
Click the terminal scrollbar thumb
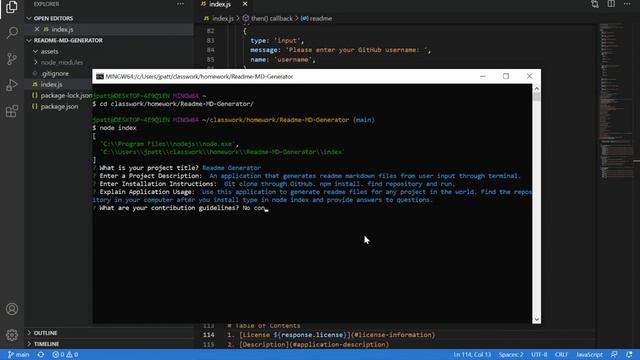(537, 96)
